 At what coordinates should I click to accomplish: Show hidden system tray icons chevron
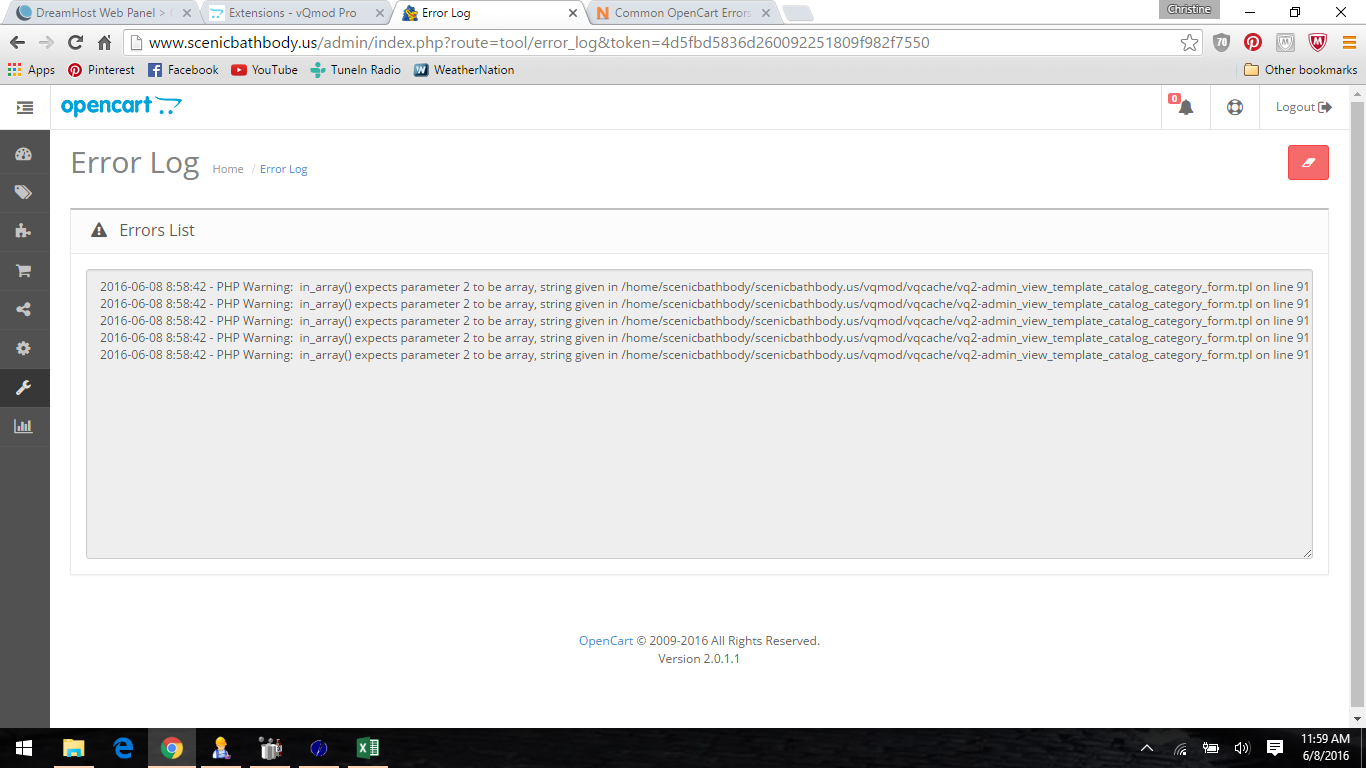(1147, 748)
